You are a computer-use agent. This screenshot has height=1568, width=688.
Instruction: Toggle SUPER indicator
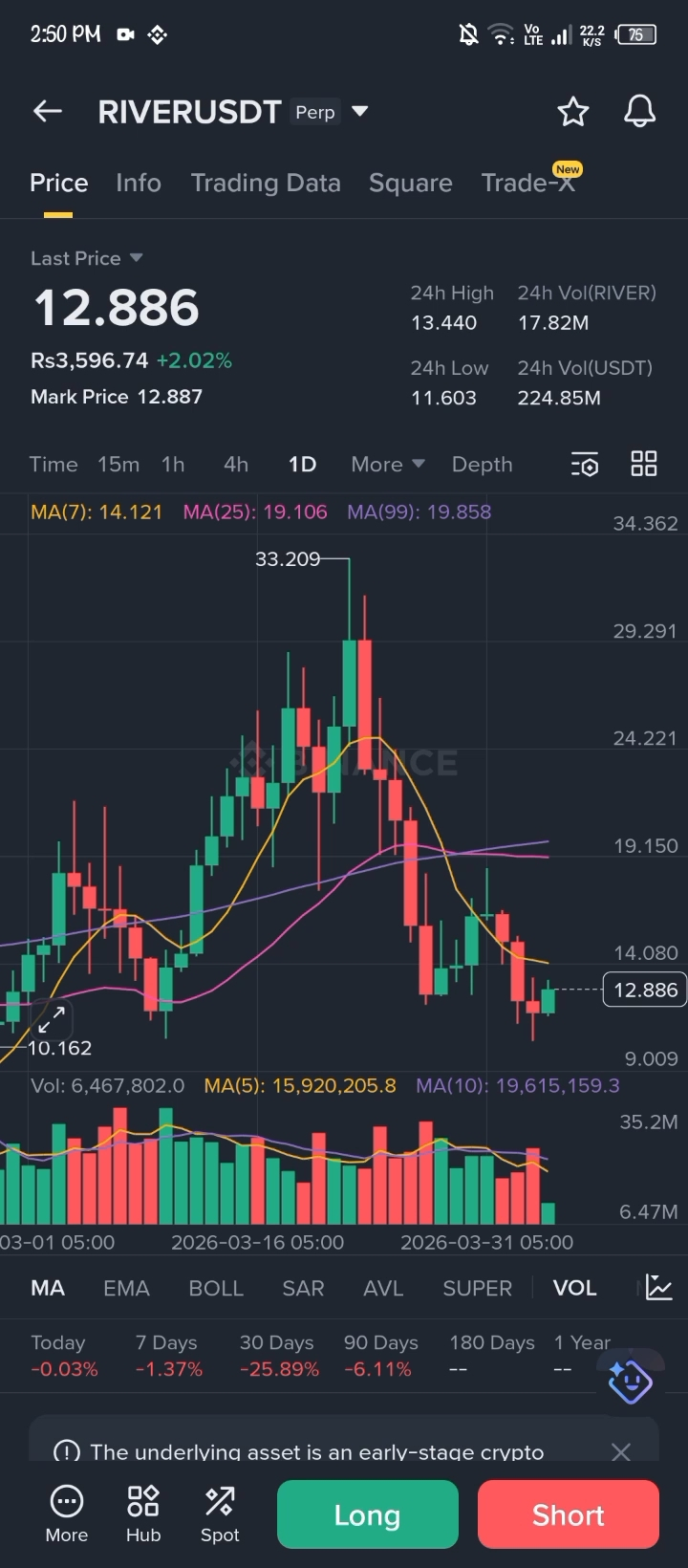coord(478,1288)
